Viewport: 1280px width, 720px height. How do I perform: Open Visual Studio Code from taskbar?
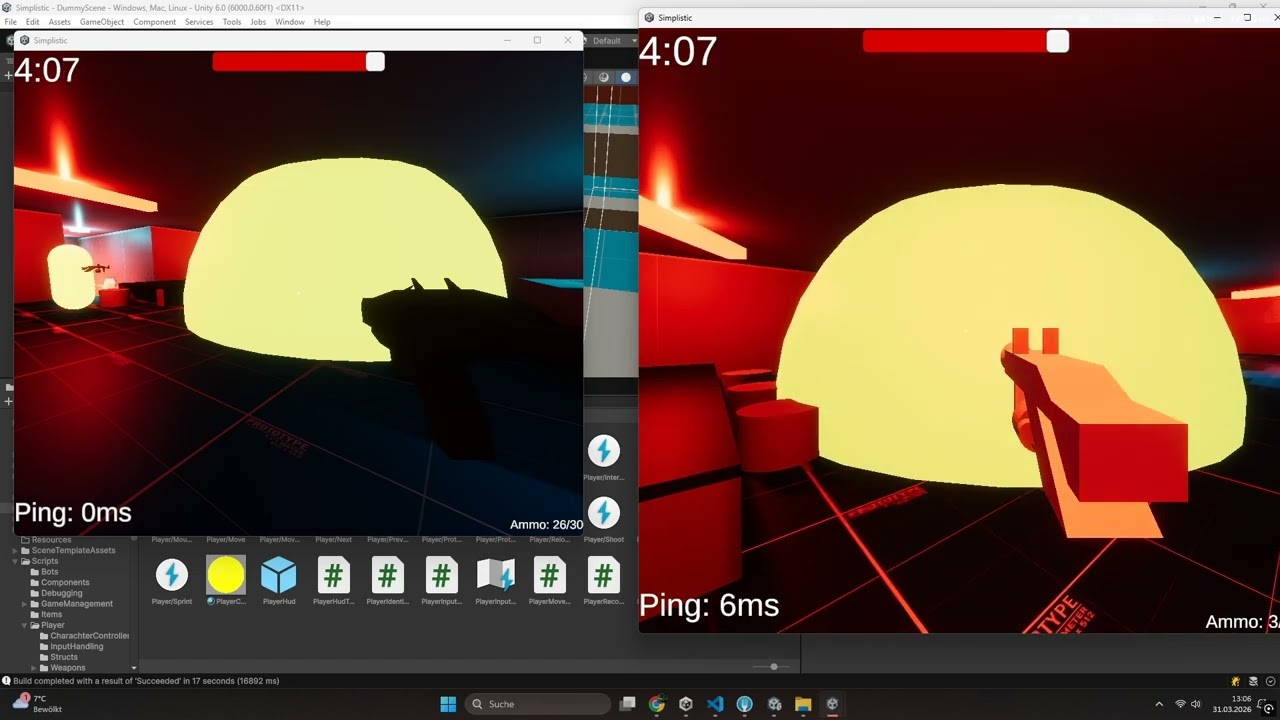tap(715, 704)
